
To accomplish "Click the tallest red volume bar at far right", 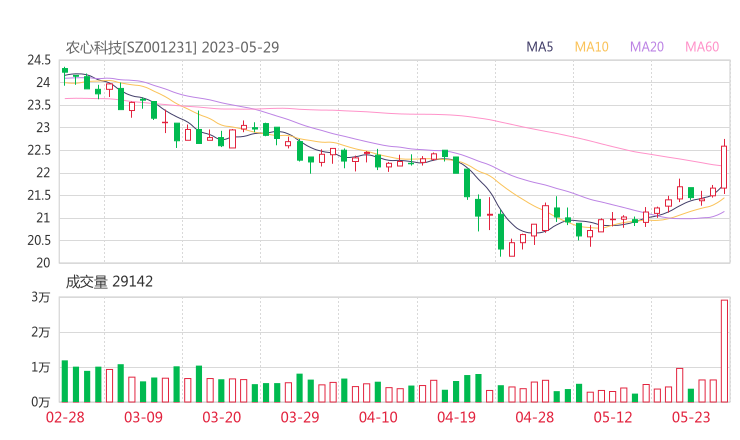I will [724, 351].
